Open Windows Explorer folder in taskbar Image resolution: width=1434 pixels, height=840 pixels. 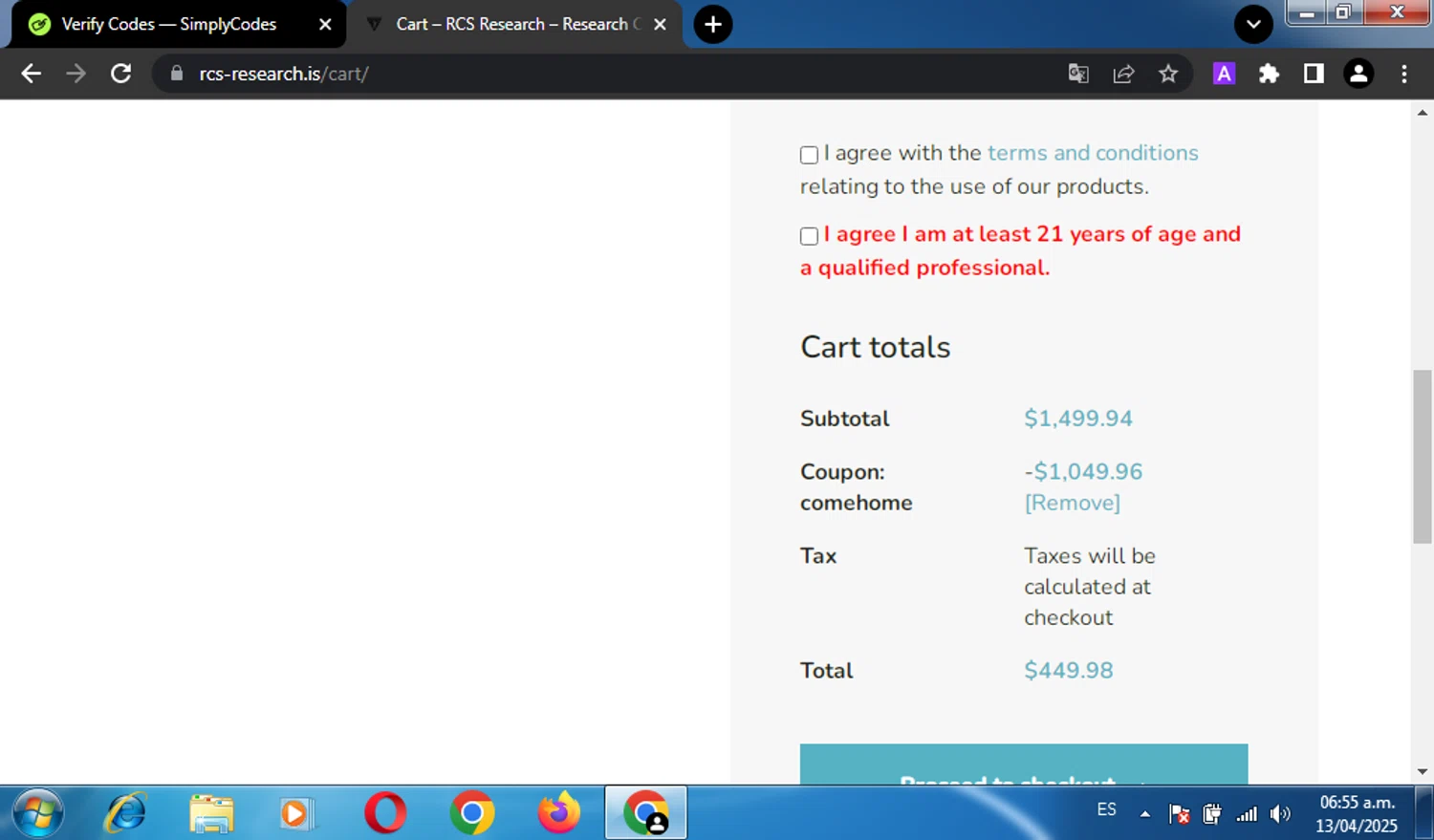tap(211, 814)
